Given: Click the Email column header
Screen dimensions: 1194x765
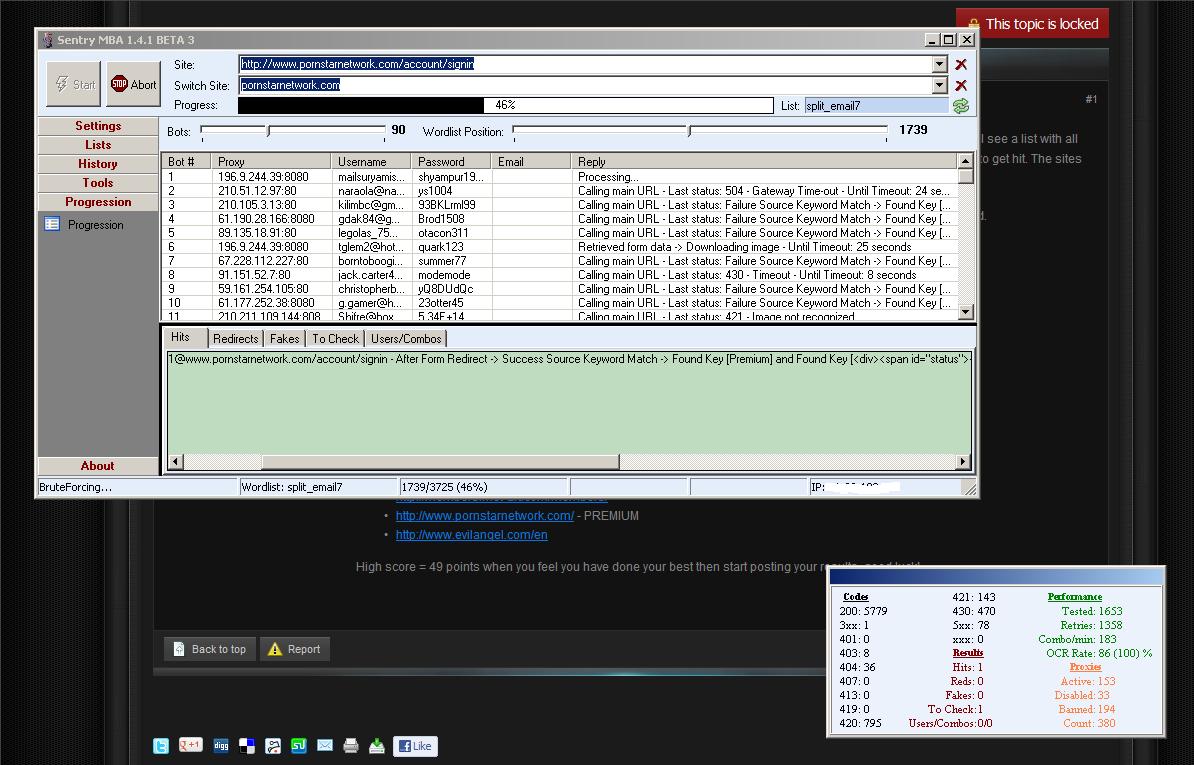Looking at the screenshot, I should coord(531,161).
